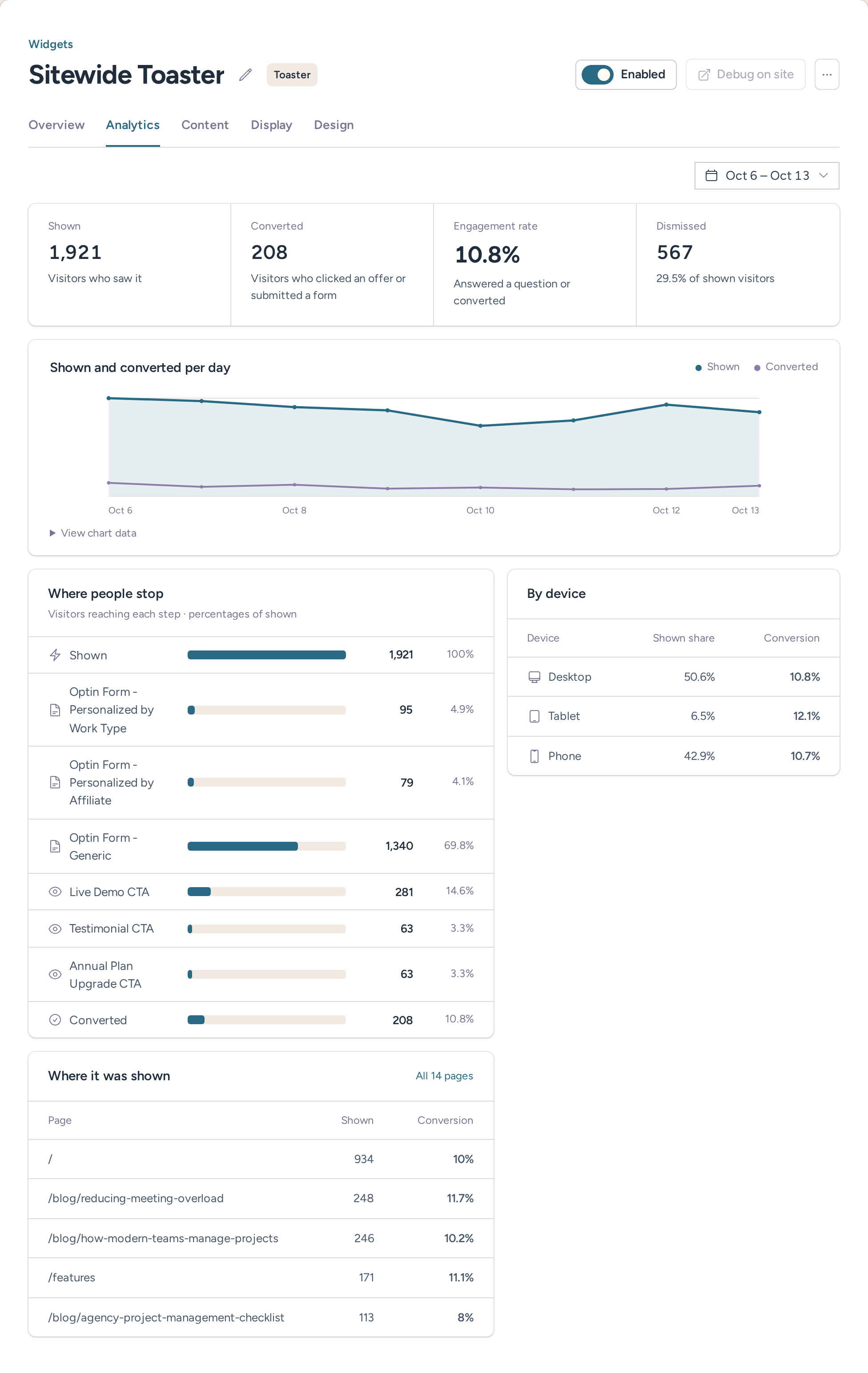Viewport: 868px width, 1373px height.
Task: Expand the View chart data disclosure
Action: (x=93, y=533)
